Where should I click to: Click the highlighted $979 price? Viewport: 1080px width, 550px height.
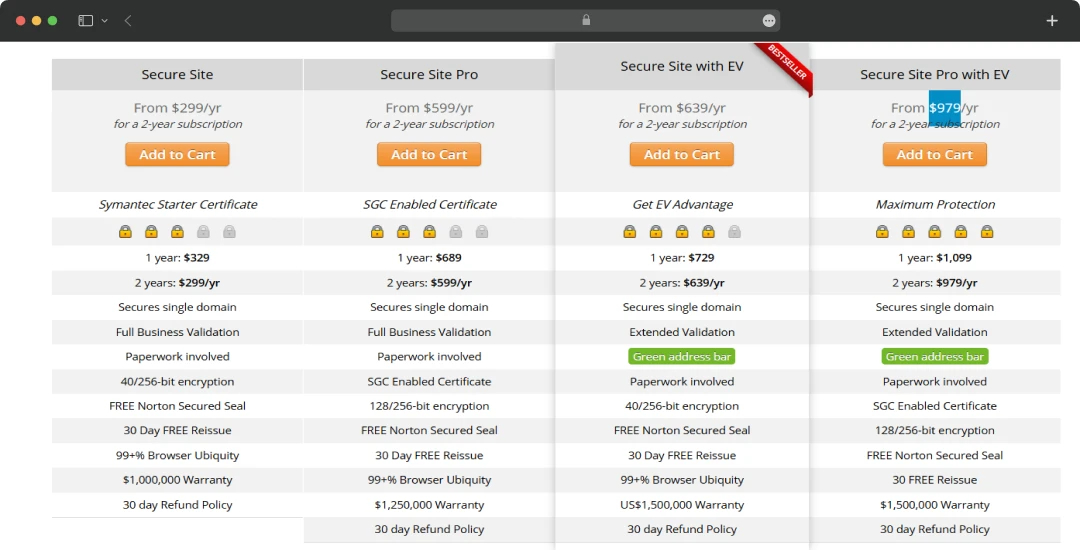click(944, 108)
